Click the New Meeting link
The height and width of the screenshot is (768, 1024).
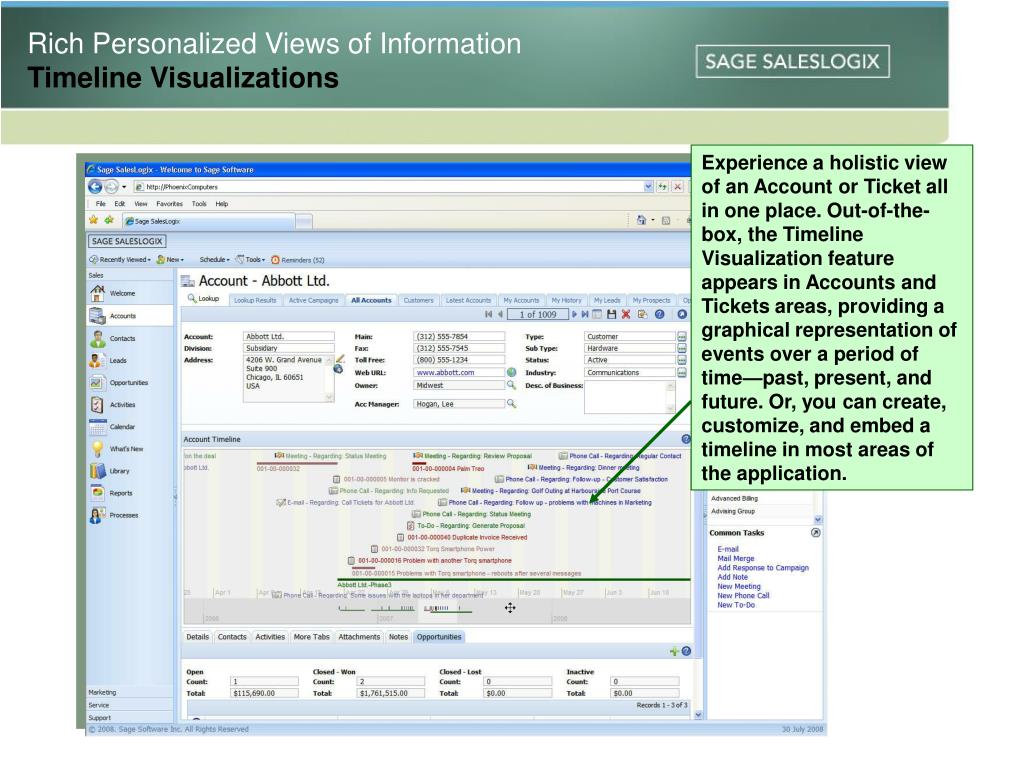(x=739, y=586)
